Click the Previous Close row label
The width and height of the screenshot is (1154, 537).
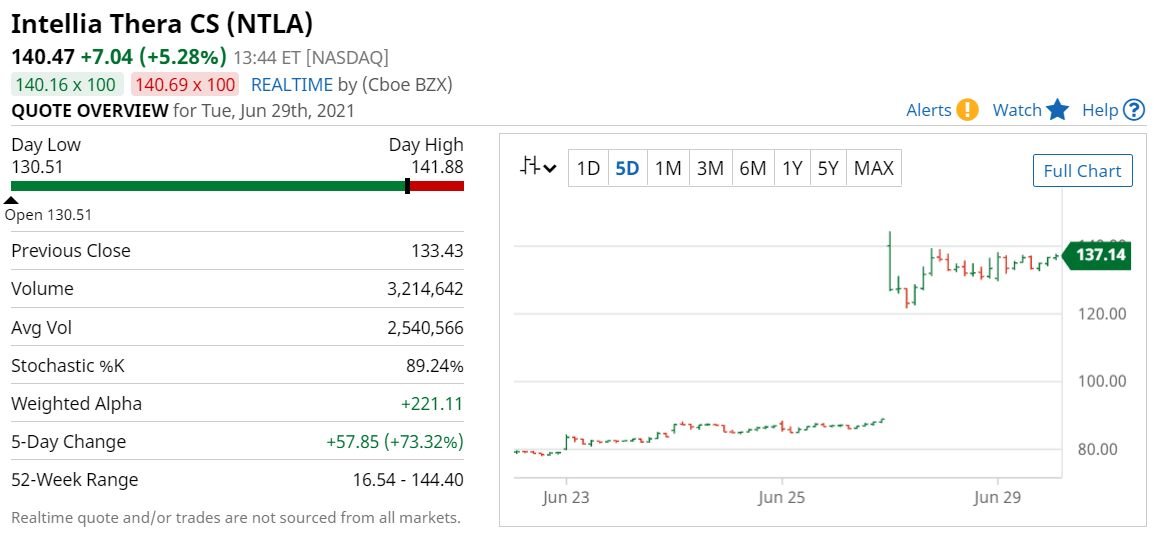click(71, 251)
